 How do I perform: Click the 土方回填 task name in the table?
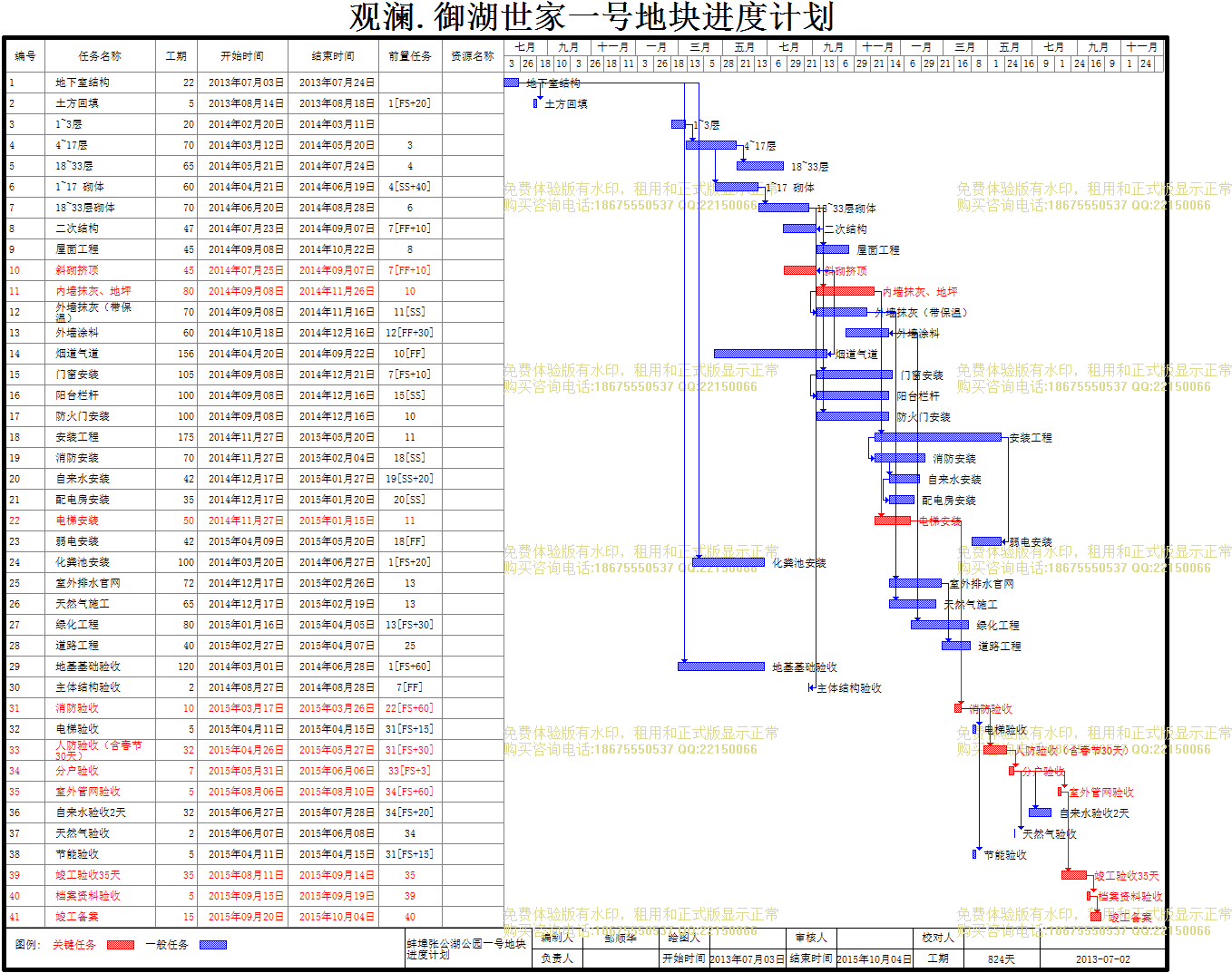coord(77,103)
